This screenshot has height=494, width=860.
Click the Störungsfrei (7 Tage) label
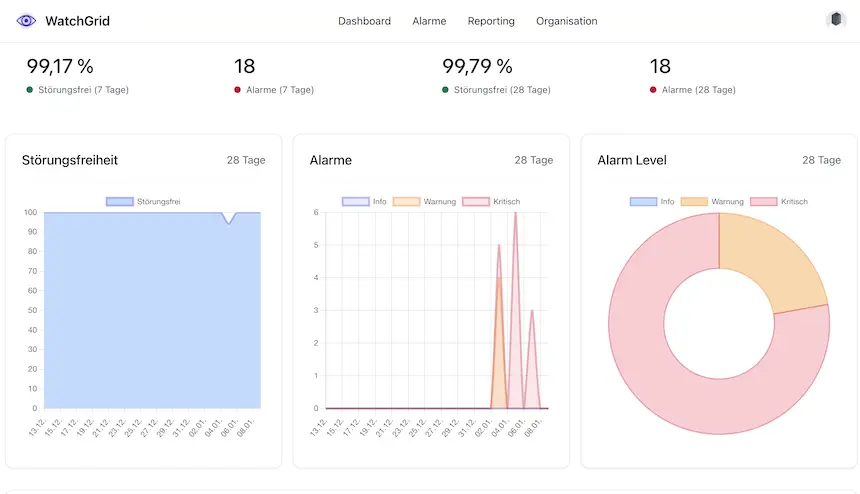click(x=83, y=90)
